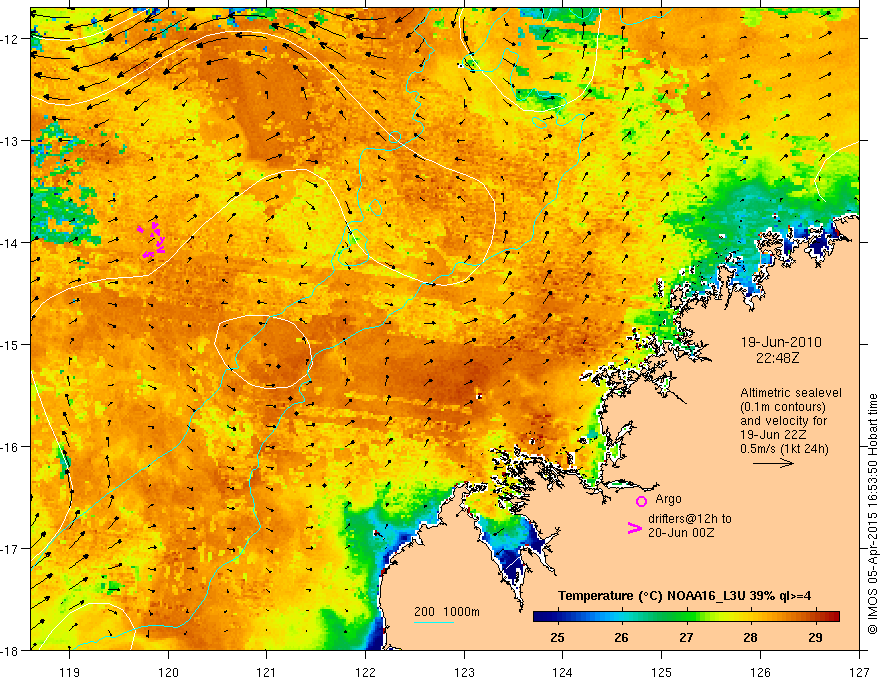
Task: Click the 0.5m/s velocity scale arrow
Action: [x=773, y=463]
